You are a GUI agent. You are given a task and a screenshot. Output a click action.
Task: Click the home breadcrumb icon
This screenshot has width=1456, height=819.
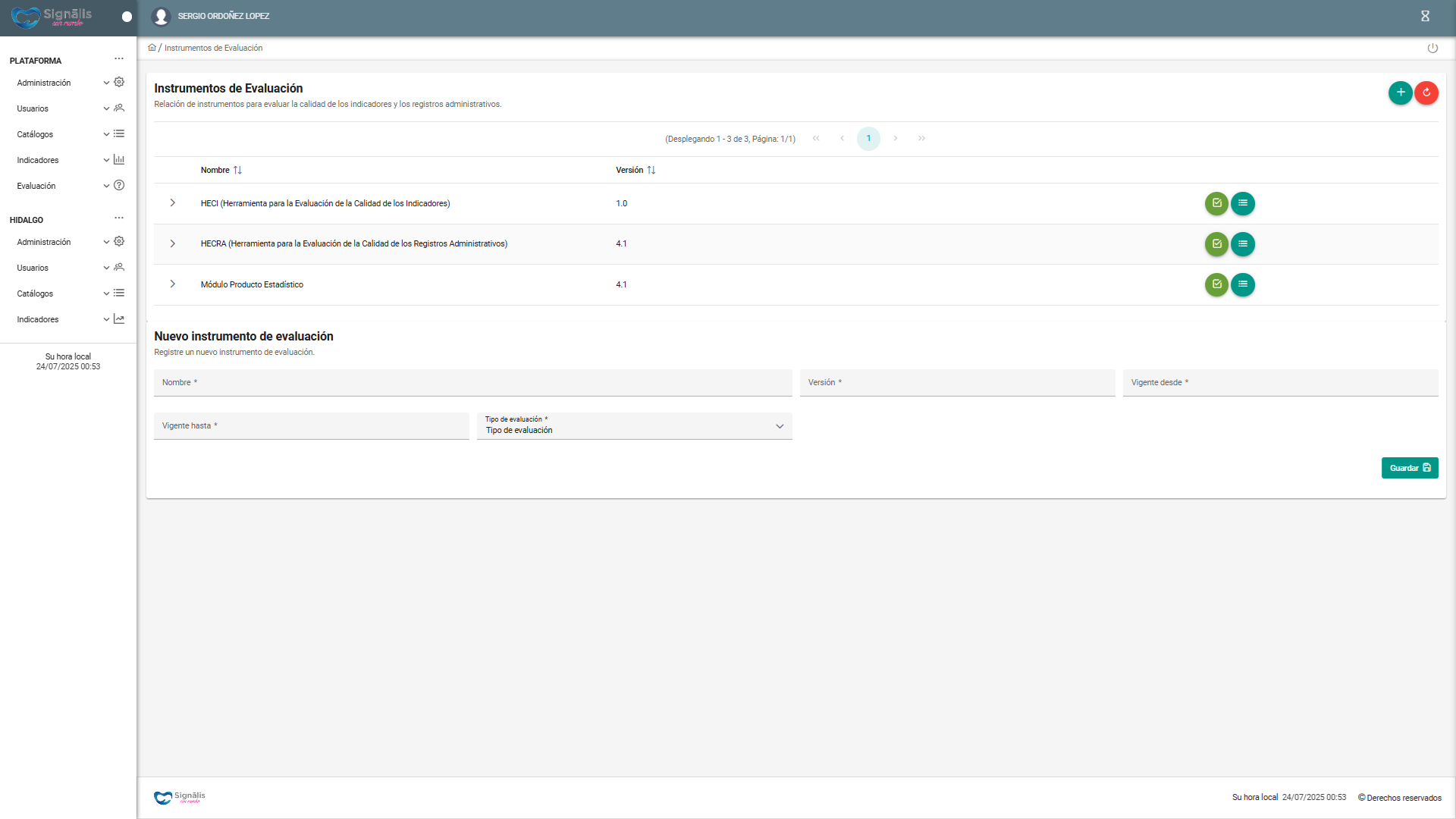[x=152, y=48]
